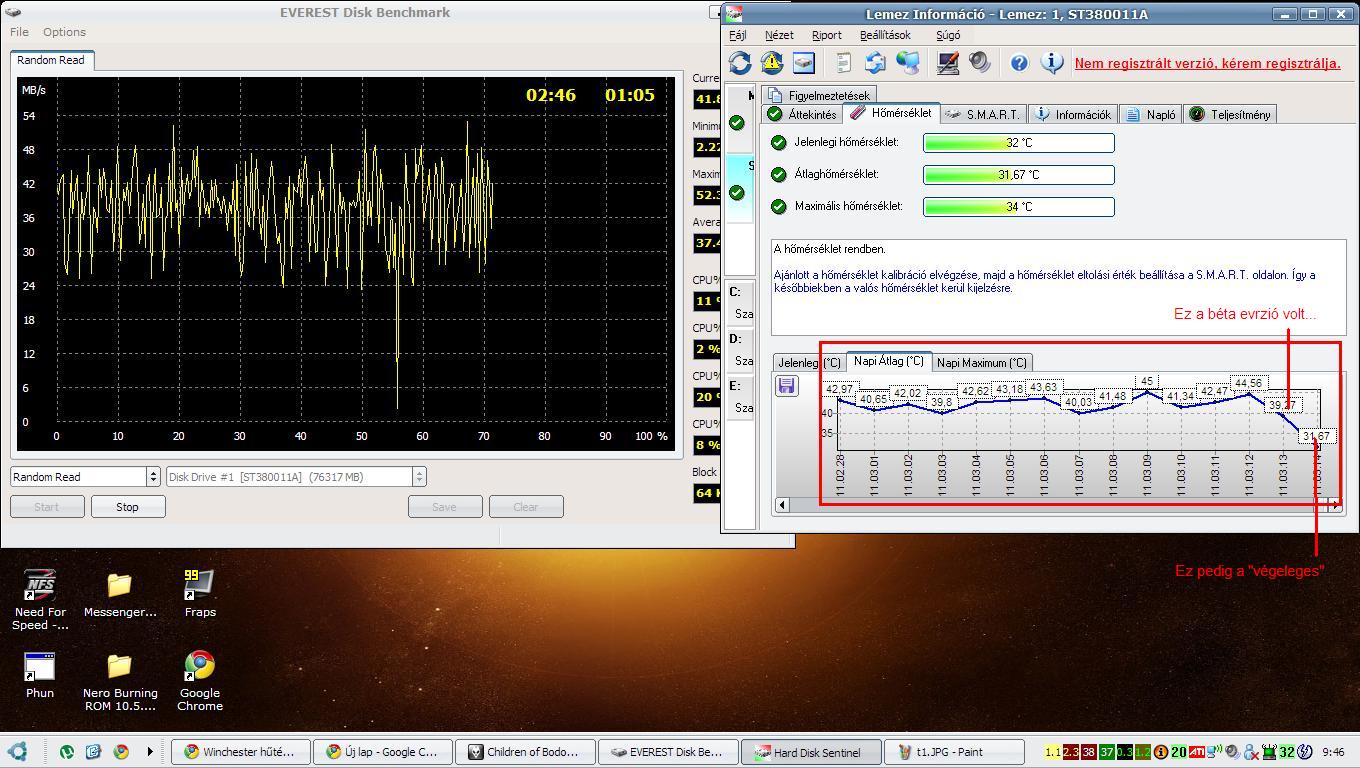Select the Random Read tab in EVEREST
This screenshot has height=768, width=1360.
coord(51,60)
